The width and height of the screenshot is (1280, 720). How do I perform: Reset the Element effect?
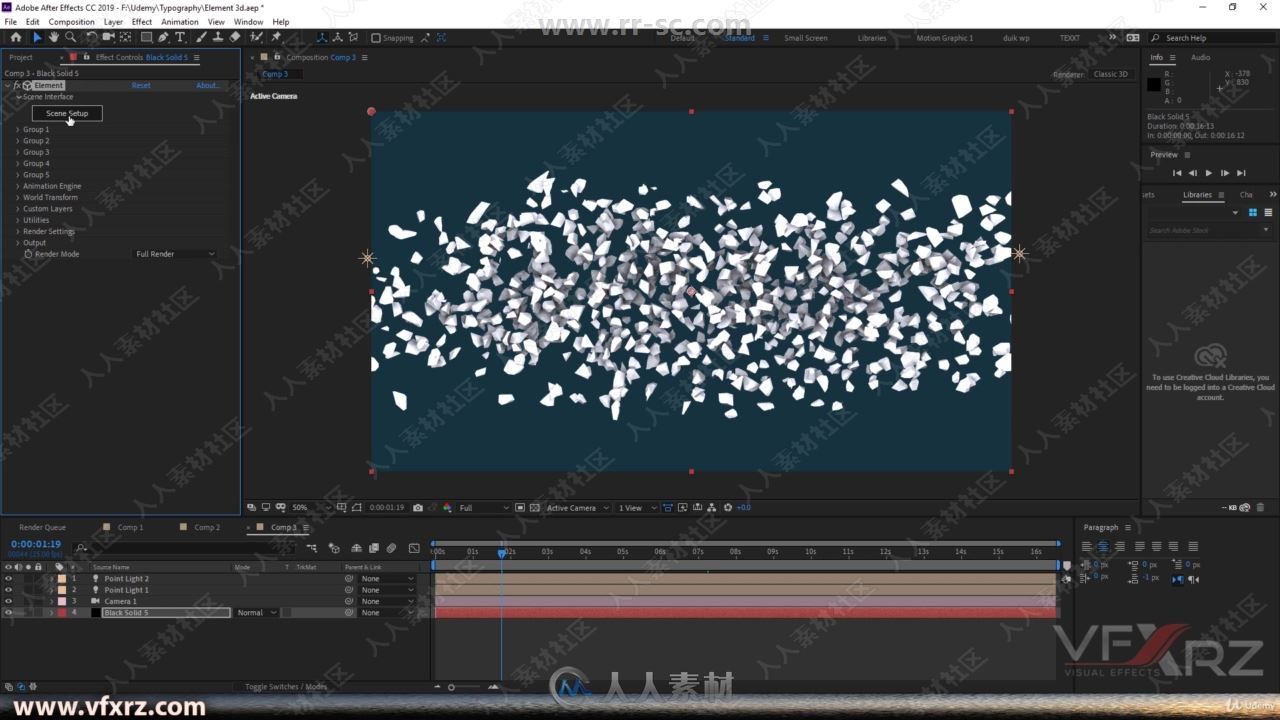141,85
